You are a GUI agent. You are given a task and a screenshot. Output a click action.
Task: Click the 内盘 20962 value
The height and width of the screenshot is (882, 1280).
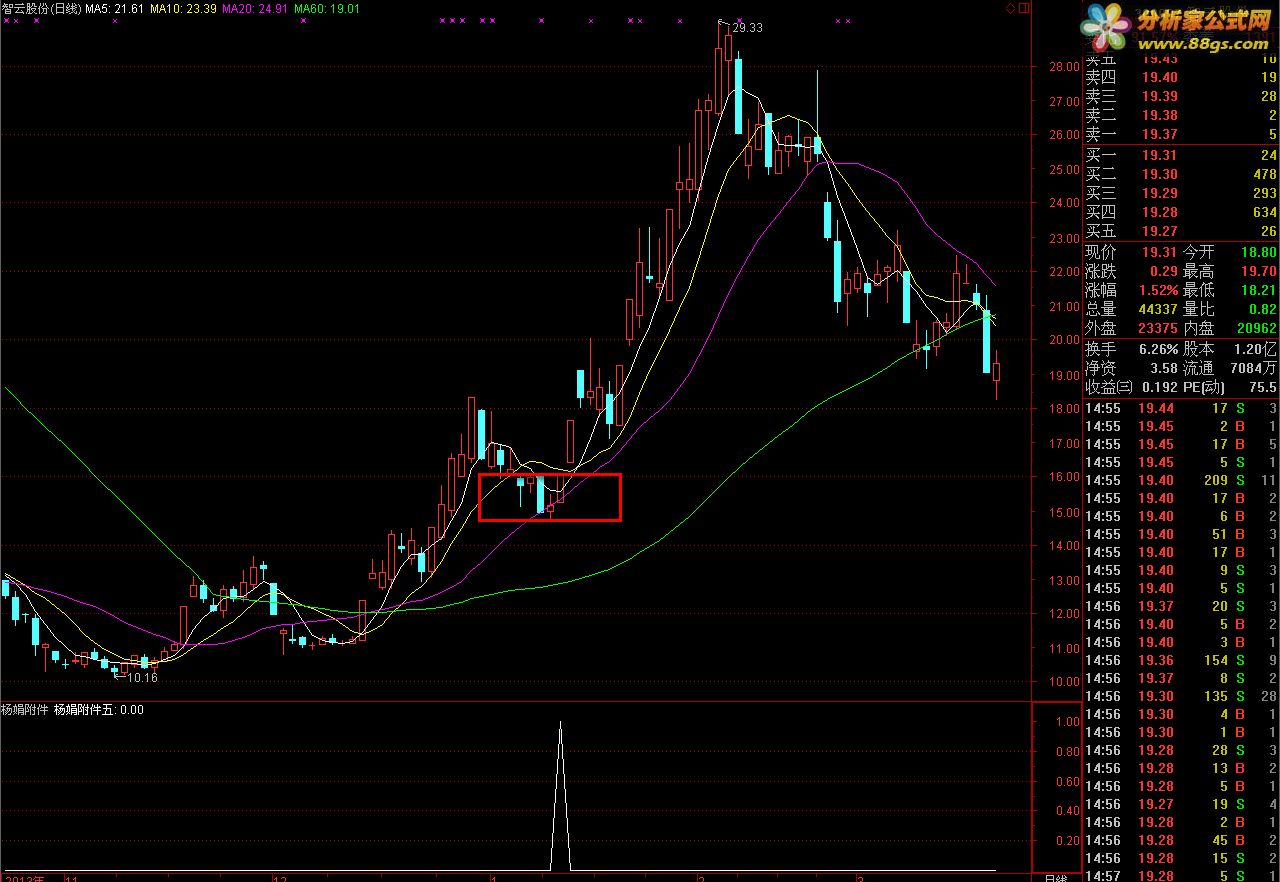pos(1256,328)
